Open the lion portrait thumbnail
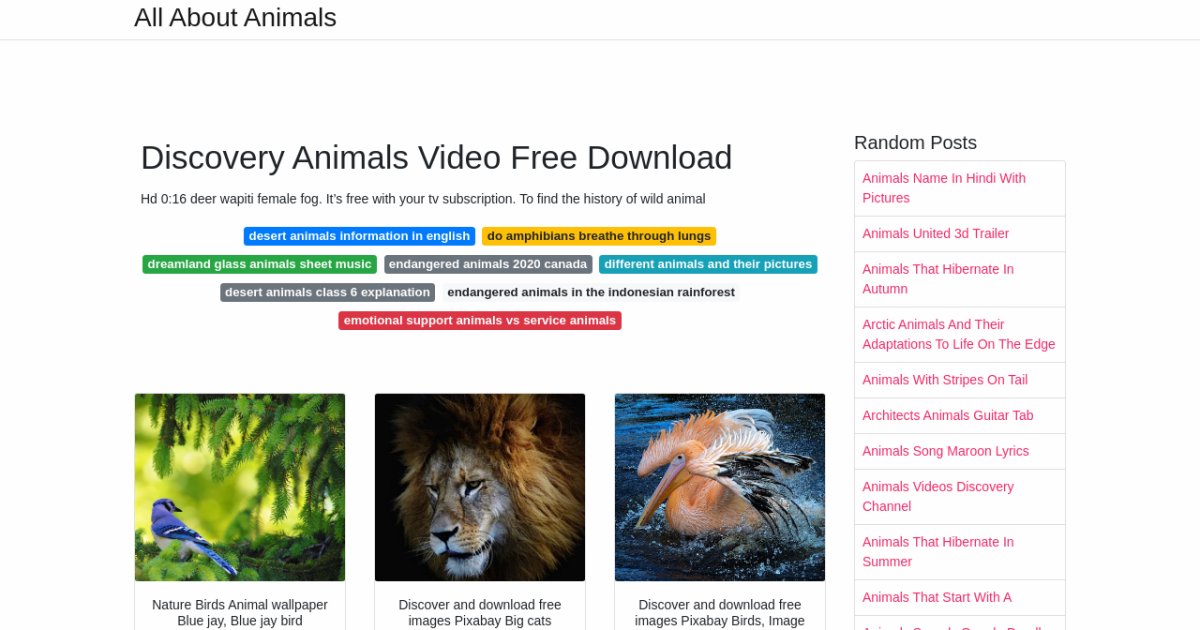Image resolution: width=1200 pixels, height=630 pixels. tap(480, 487)
